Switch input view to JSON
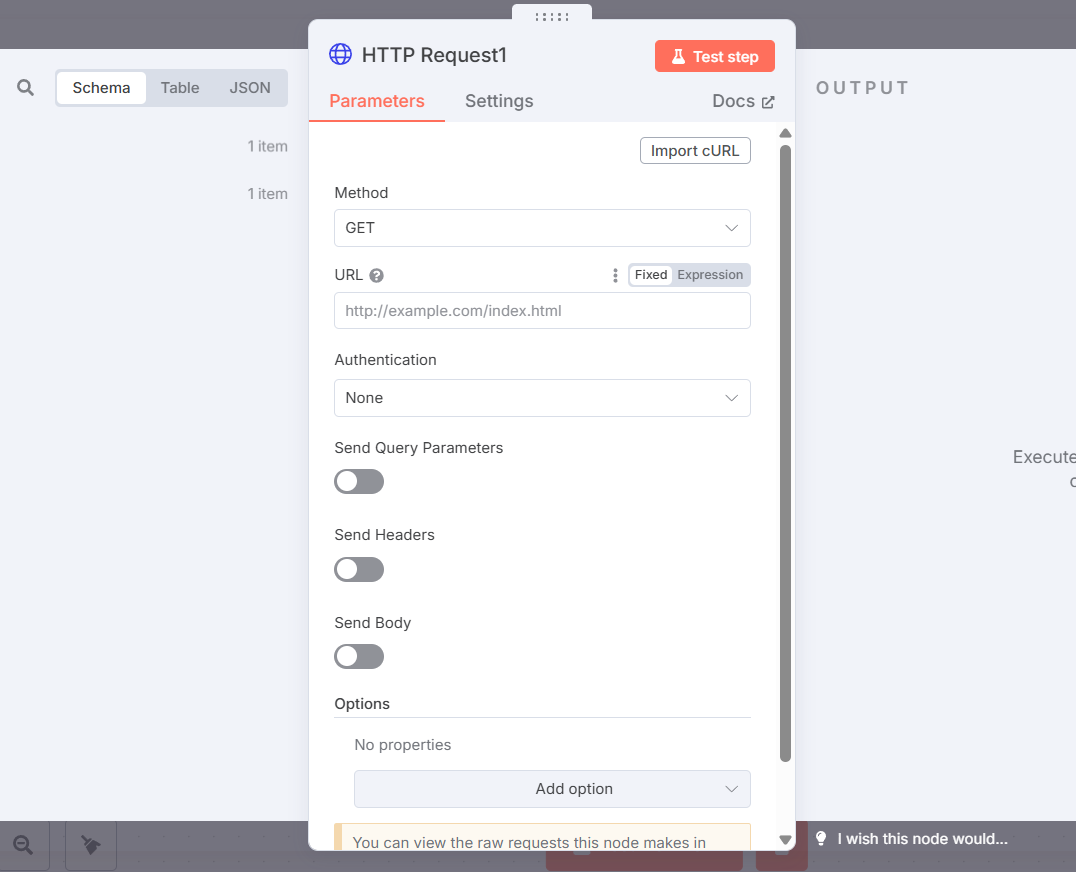 coord(250,88)
